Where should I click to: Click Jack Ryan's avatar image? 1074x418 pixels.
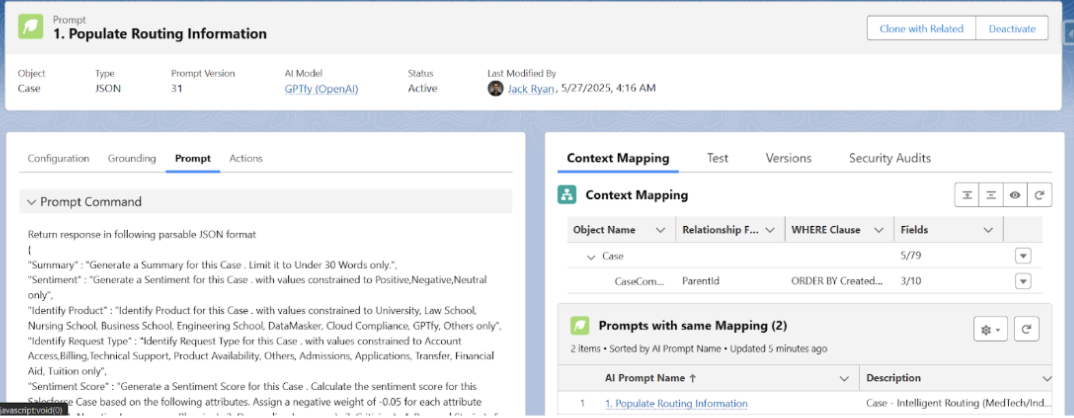click(x=495, y=88)
